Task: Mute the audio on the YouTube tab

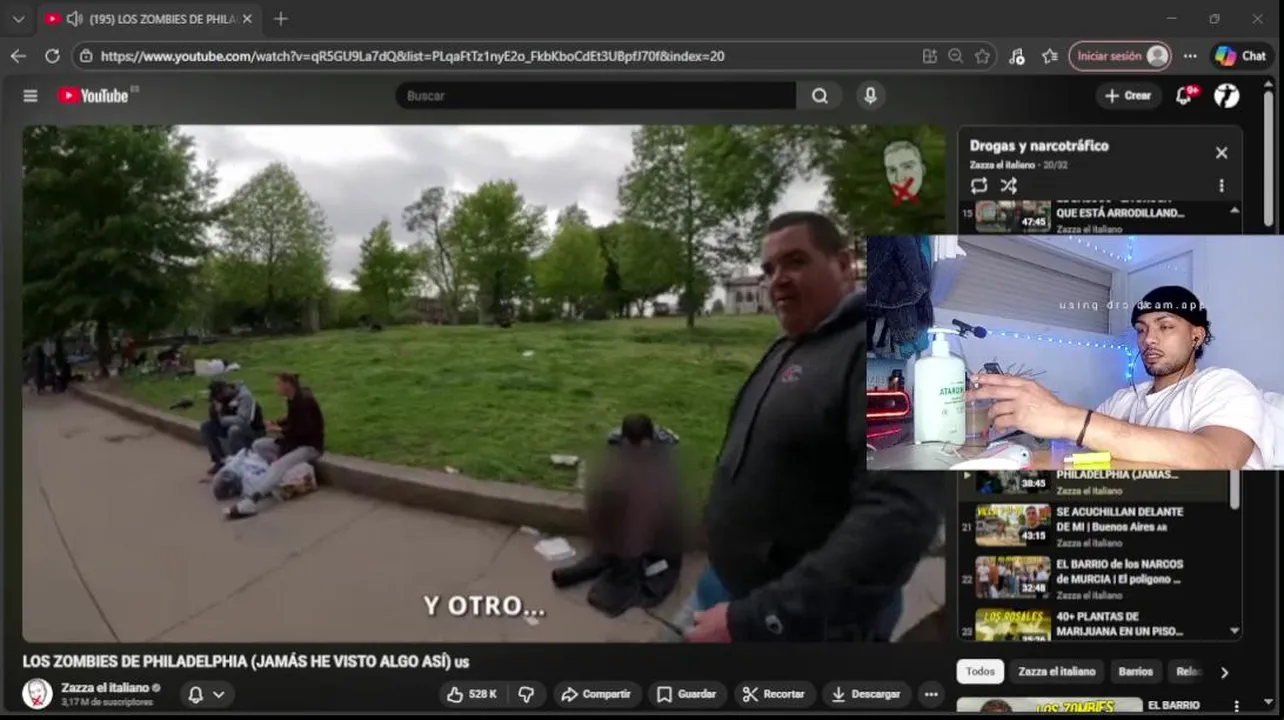Action: coord(74,19)
